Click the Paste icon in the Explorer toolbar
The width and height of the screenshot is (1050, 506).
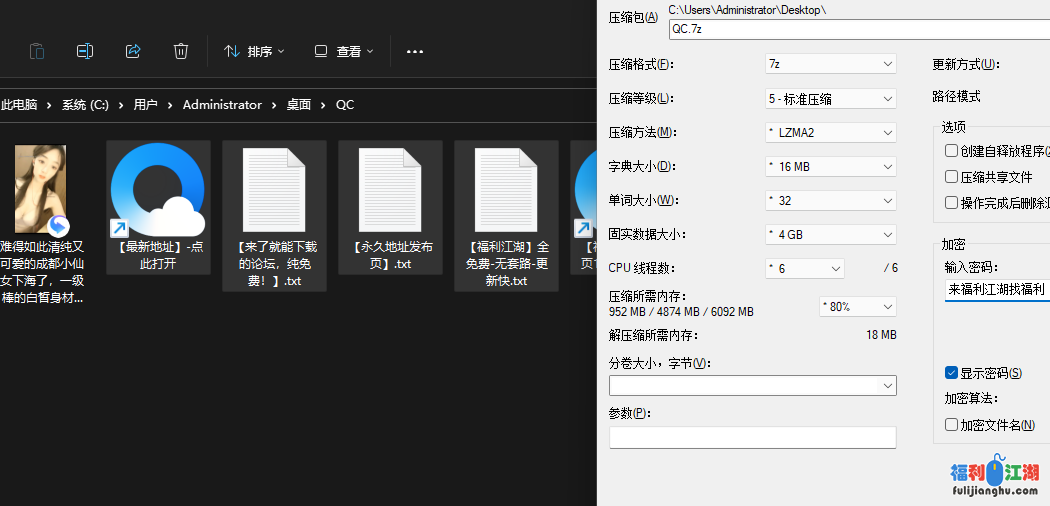[37, 51]
